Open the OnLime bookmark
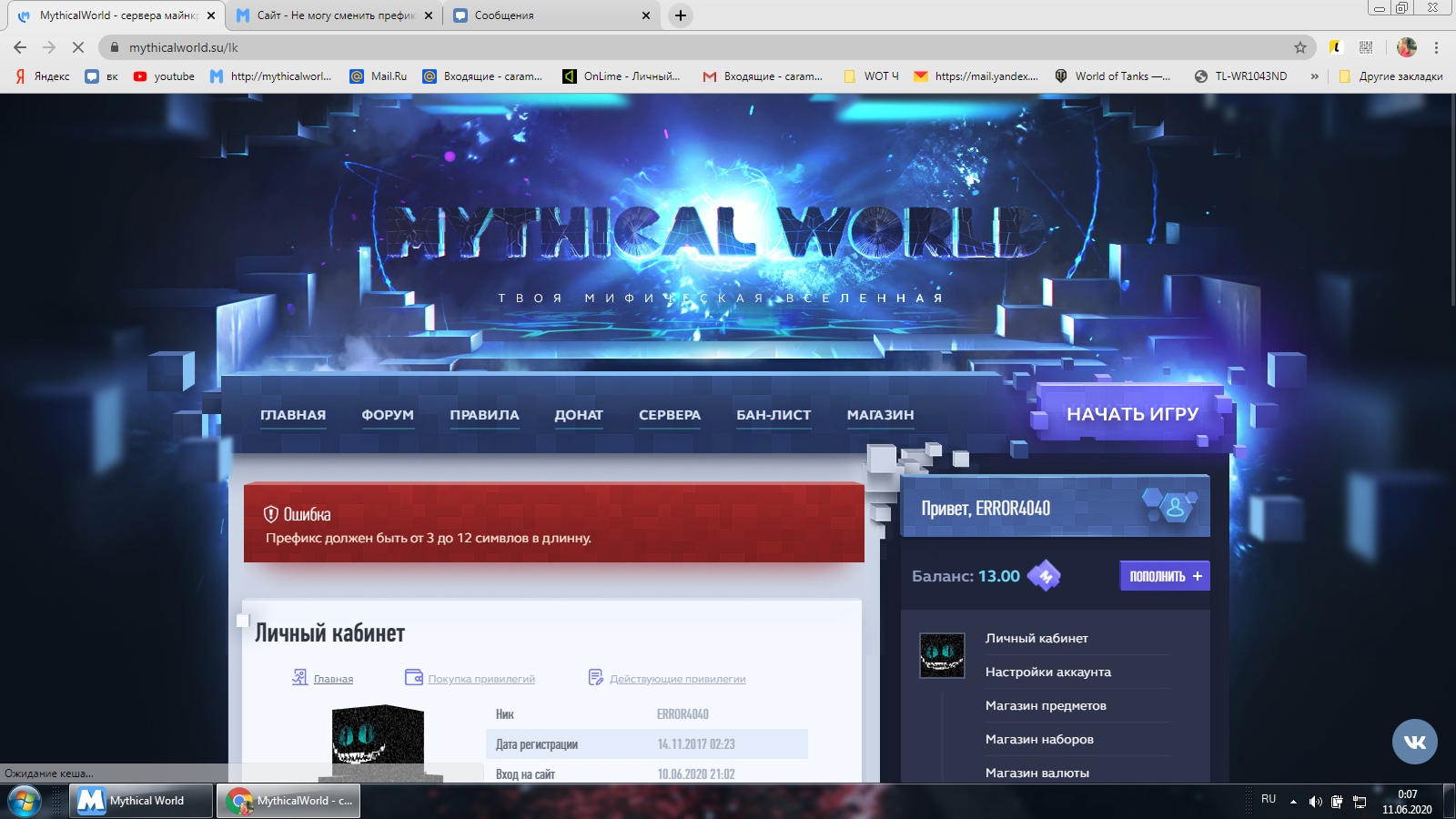The width and height of the screenshot is (1456, 819). coord(622,76)
